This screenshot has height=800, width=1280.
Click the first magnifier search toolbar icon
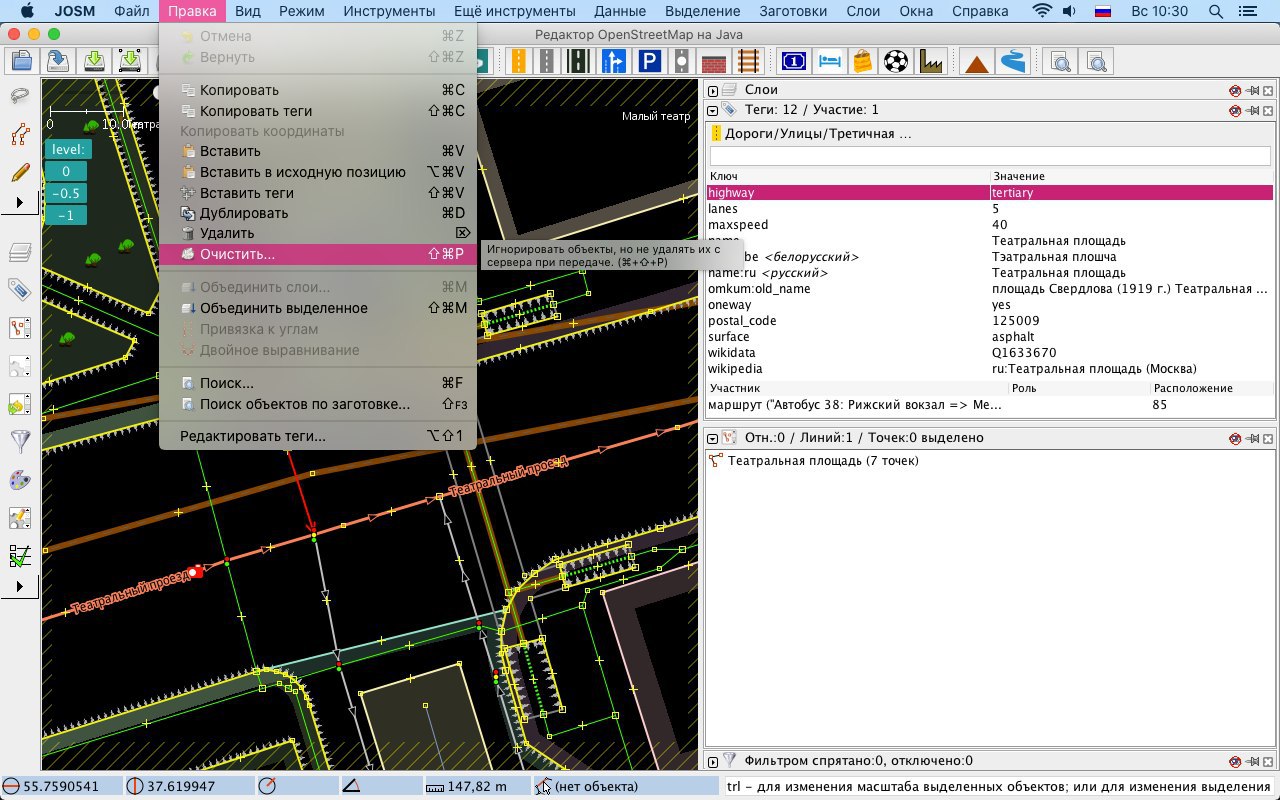1060,61
